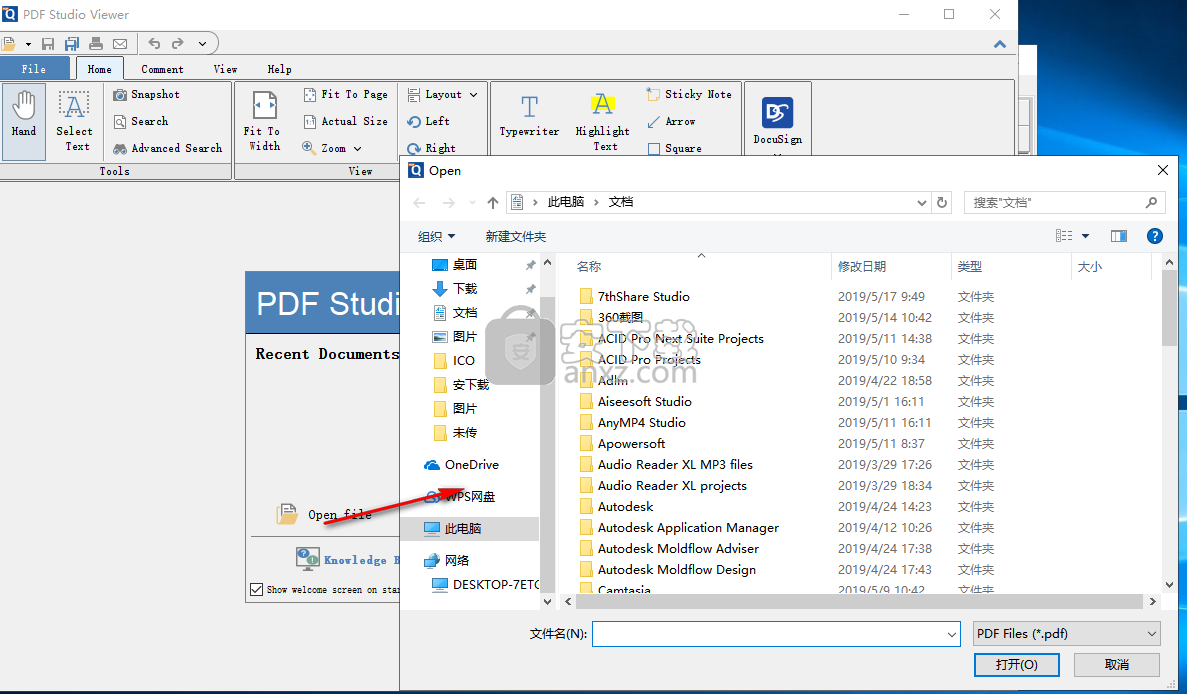Viewport: 1187px width, 694px height.
Task: Expand the file name history dropdown
Action: point(952,634)
